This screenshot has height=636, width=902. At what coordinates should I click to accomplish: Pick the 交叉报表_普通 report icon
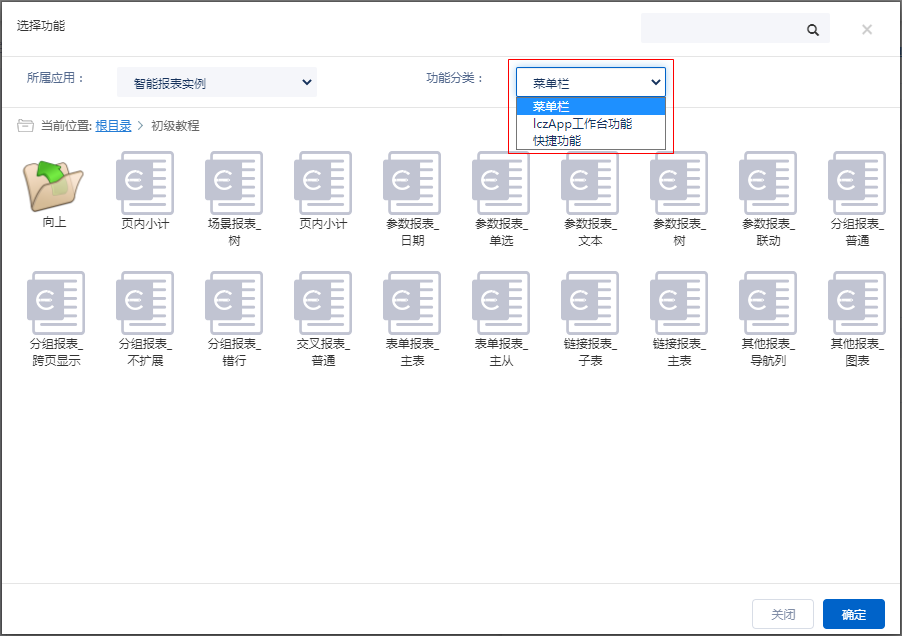click(x=323, y=303)
